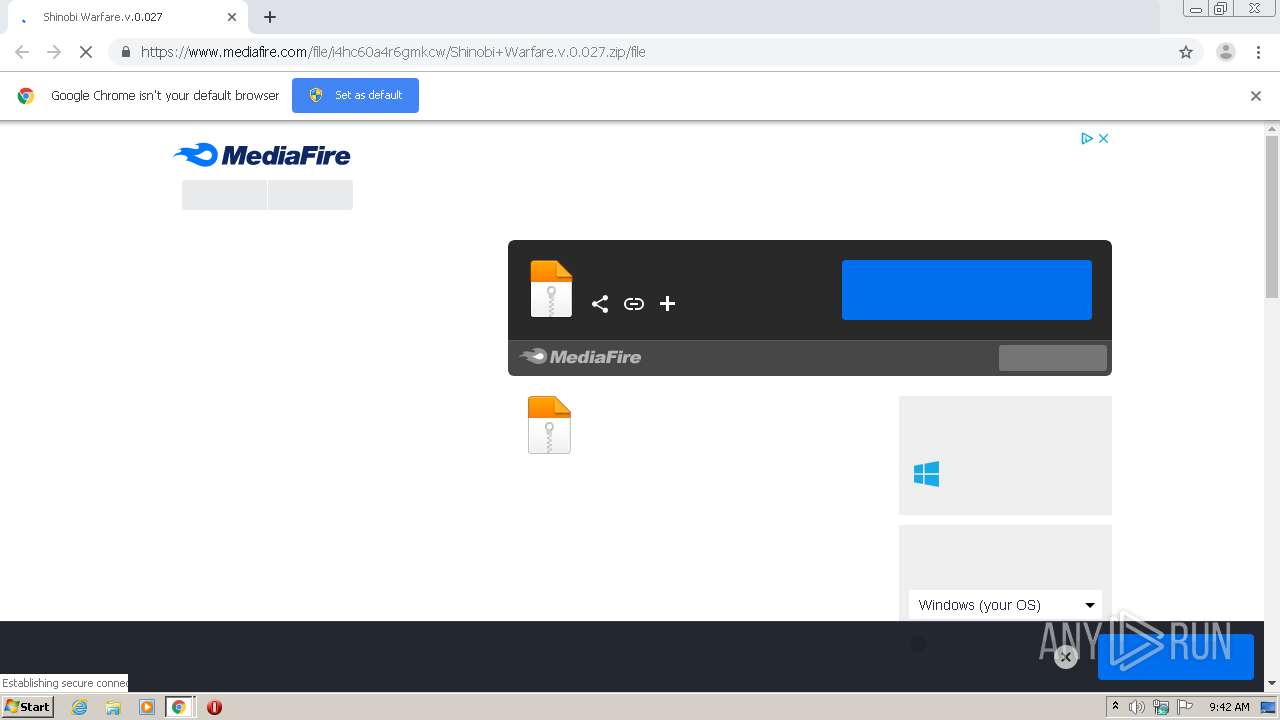This screenshot has height=720, width=1280.
Task: Open a new tab with plus button
Action: pyautogui.click(x=270, y=17)
